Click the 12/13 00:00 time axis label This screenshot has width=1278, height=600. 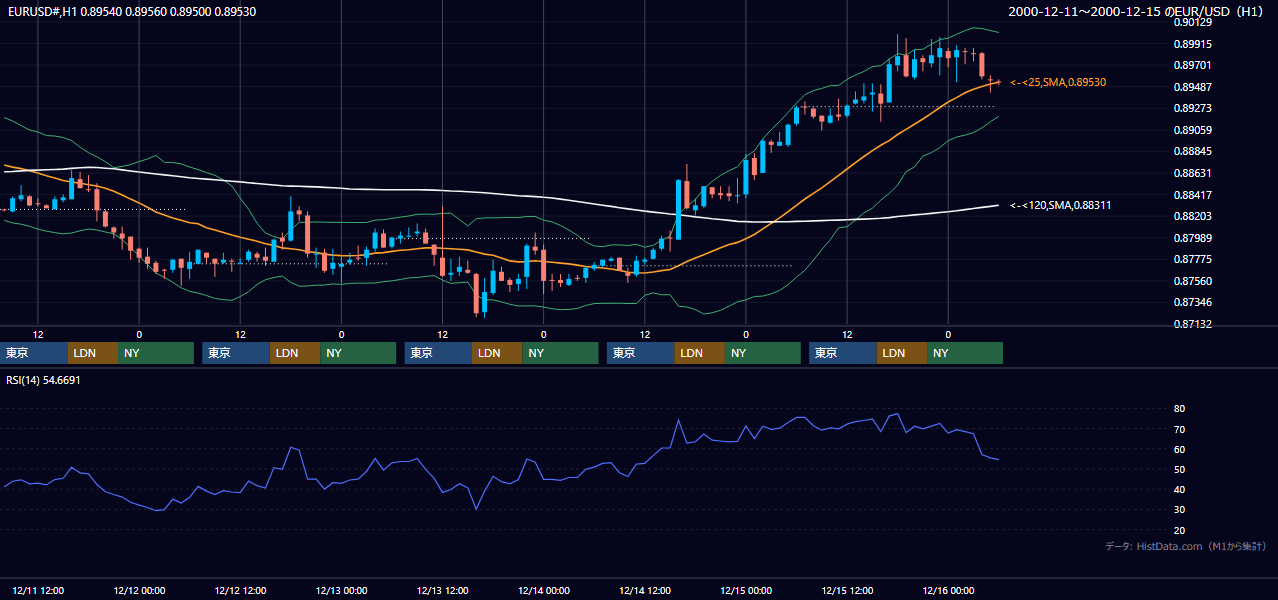(x=341, y=590)
